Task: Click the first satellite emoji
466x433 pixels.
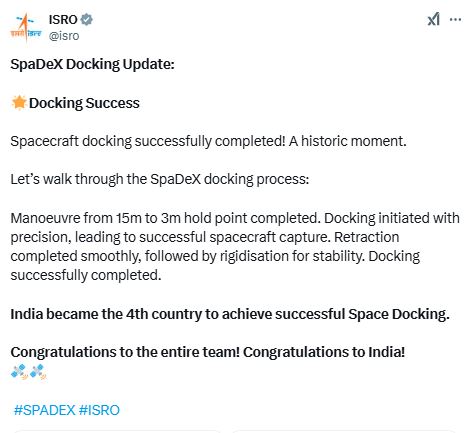Action: coord(19,371)
